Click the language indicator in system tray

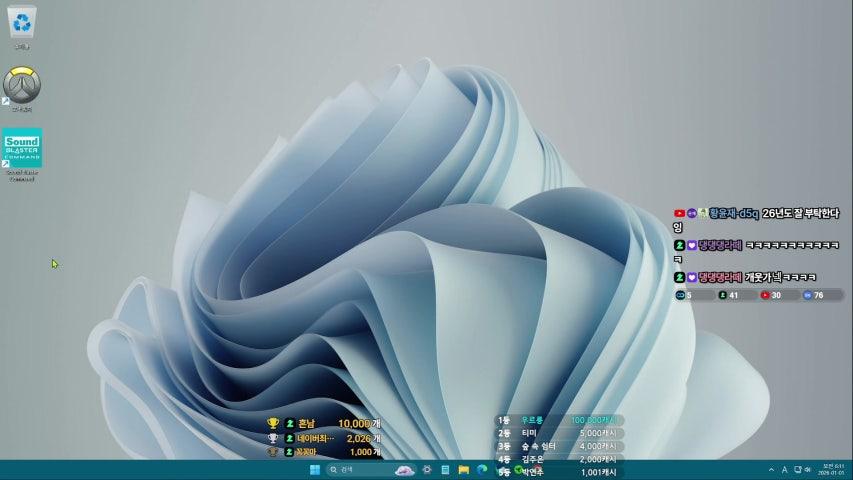(784, 469)
